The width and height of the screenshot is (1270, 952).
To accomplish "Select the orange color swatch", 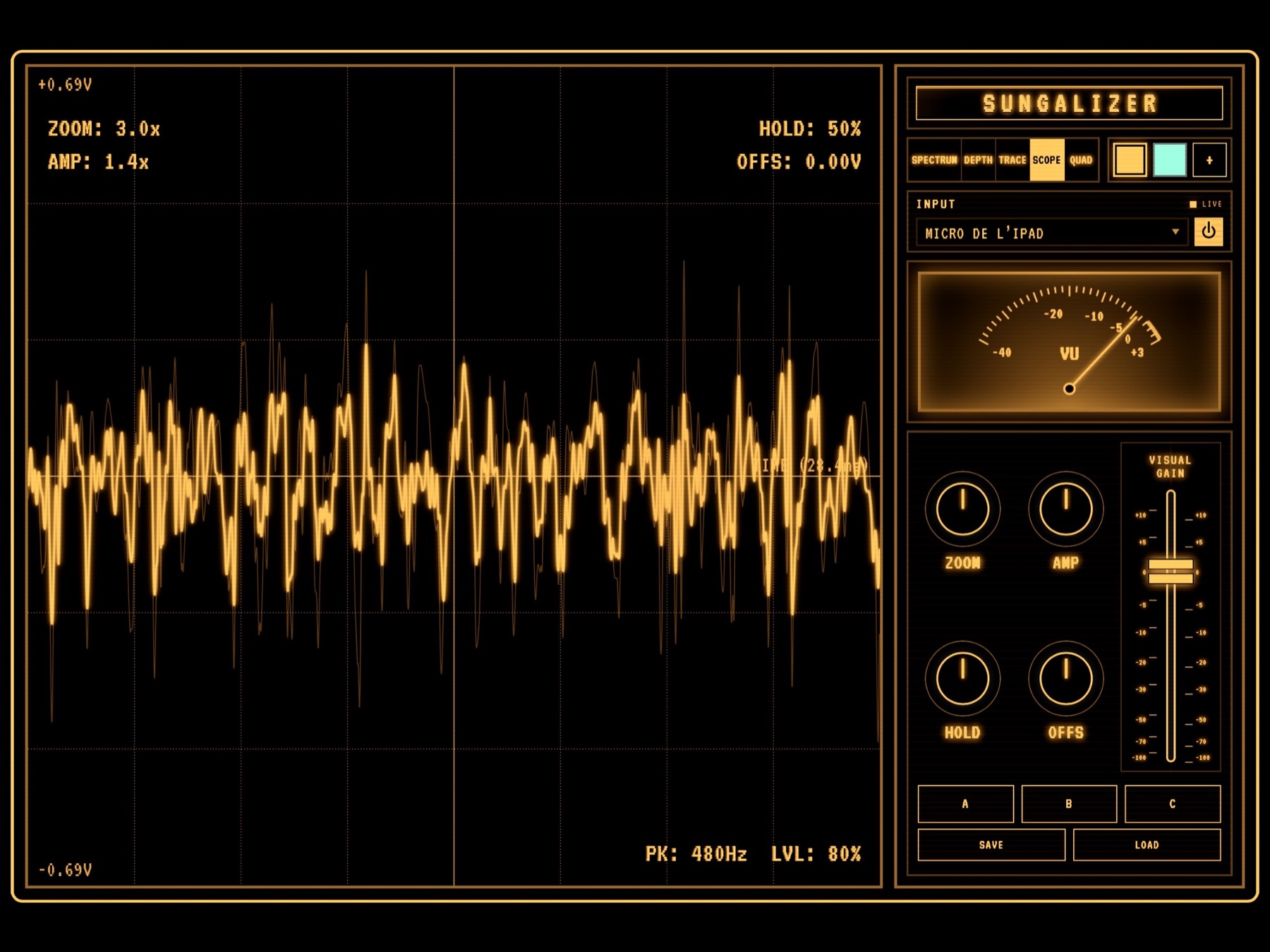I will (1130, 160).
